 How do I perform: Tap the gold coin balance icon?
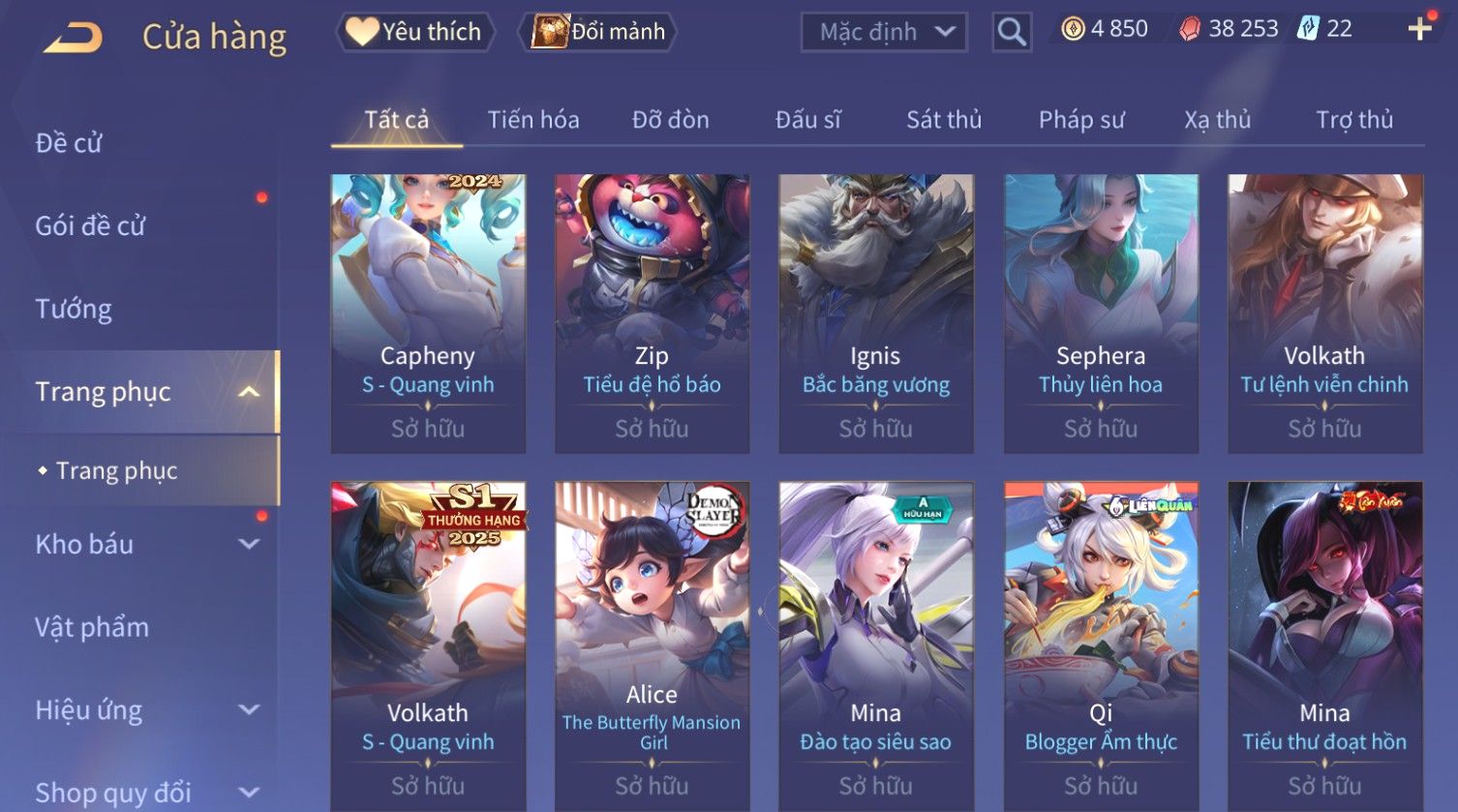pyautogui.click(x=1073, y=29)
